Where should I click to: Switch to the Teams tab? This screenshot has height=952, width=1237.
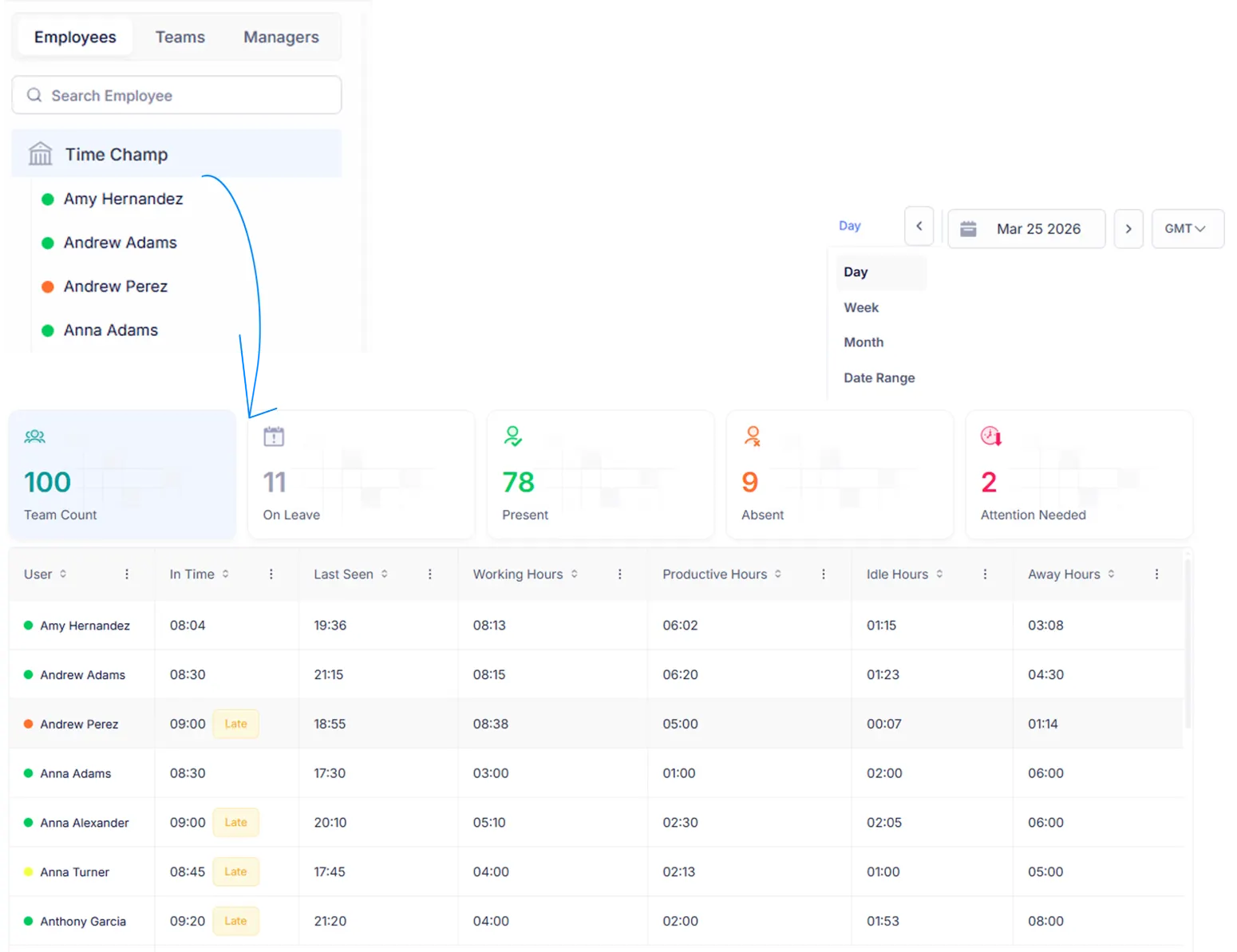(180, 37)
